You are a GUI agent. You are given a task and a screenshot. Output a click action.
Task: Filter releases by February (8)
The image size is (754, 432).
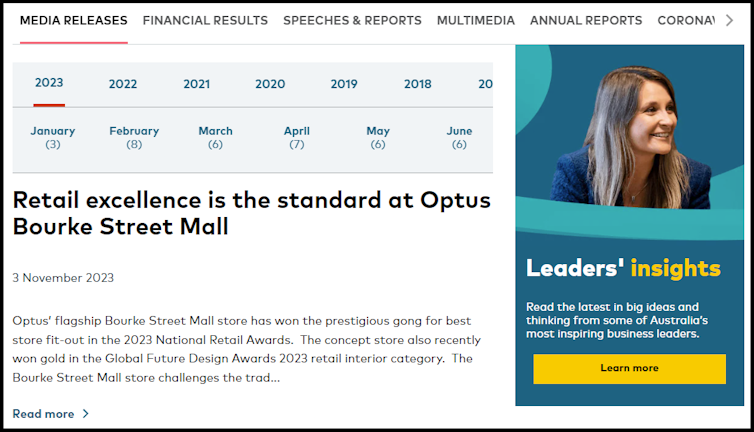click(x=134, y=138)
